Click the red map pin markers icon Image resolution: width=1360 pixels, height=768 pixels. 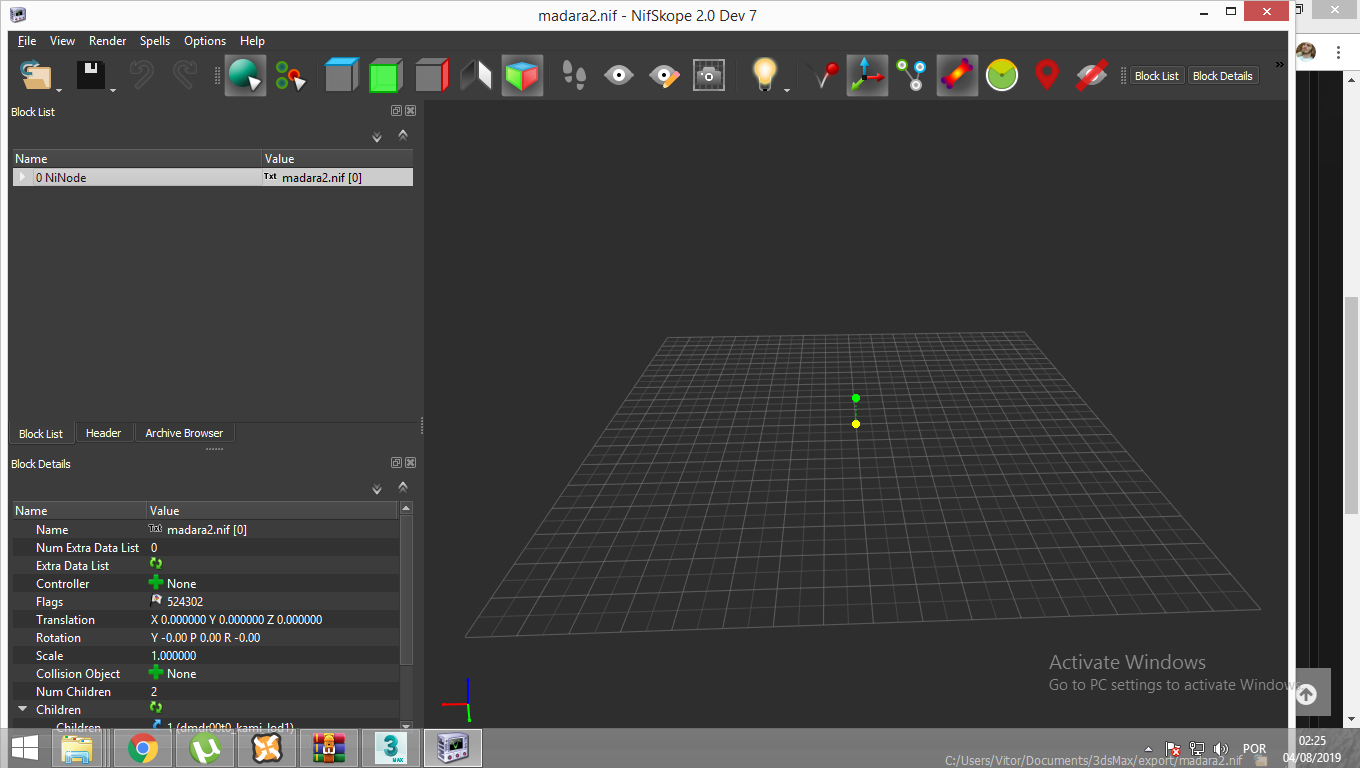click(1047, 75)
